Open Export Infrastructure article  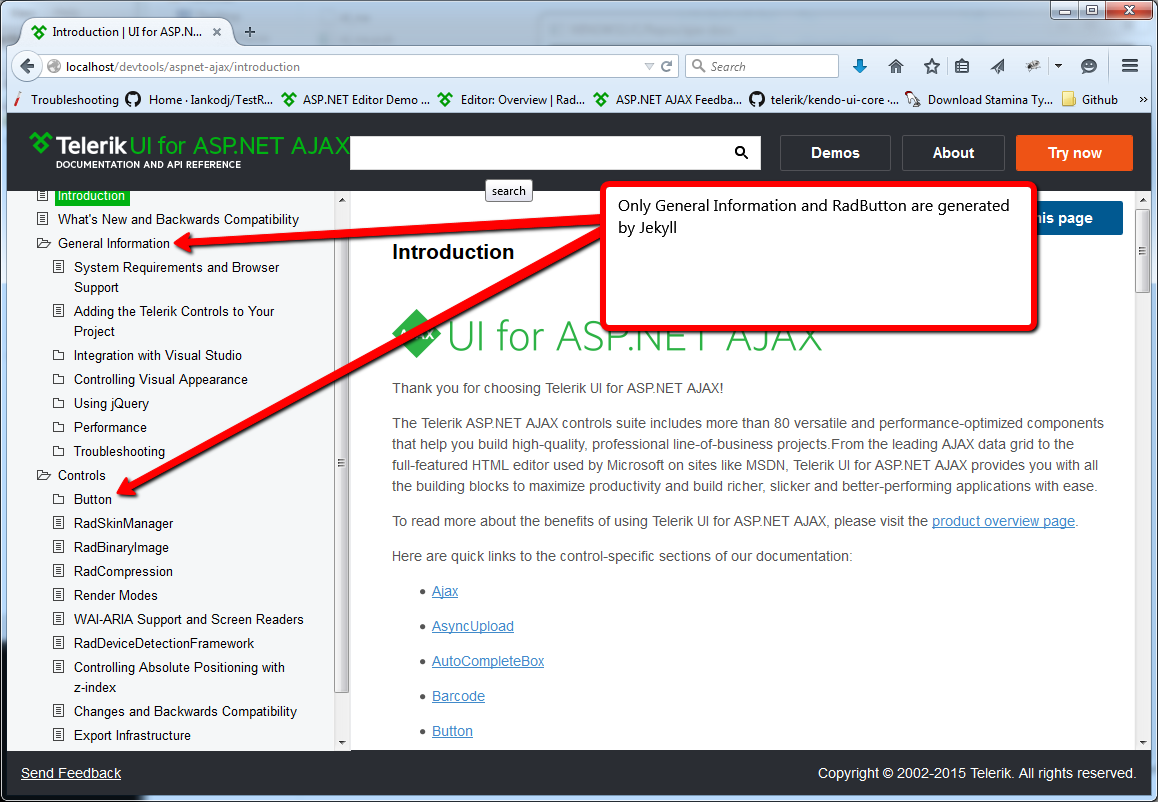click(132, 736)
